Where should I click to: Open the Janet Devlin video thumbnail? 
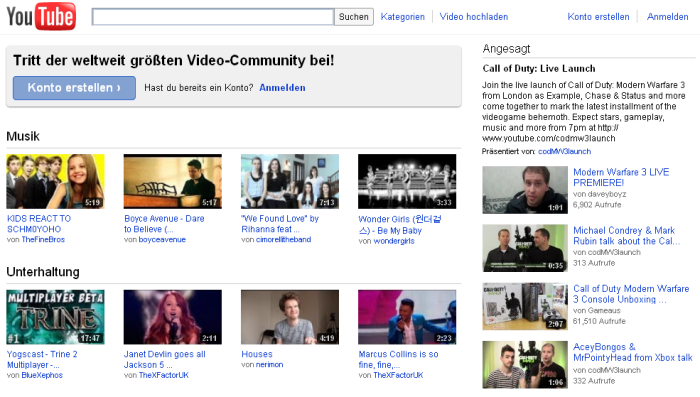[173, 317]
